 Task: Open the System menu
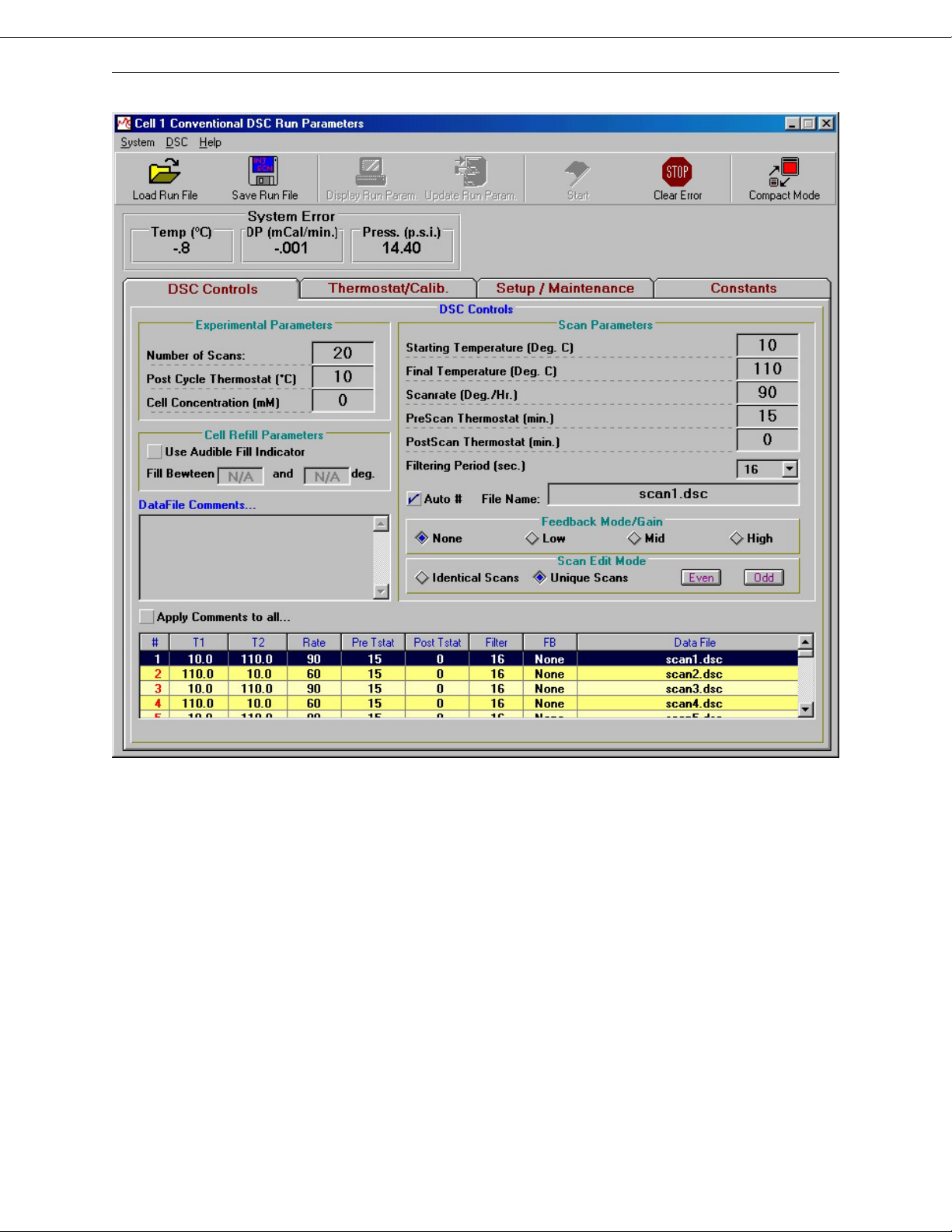(x=138, y=142)
